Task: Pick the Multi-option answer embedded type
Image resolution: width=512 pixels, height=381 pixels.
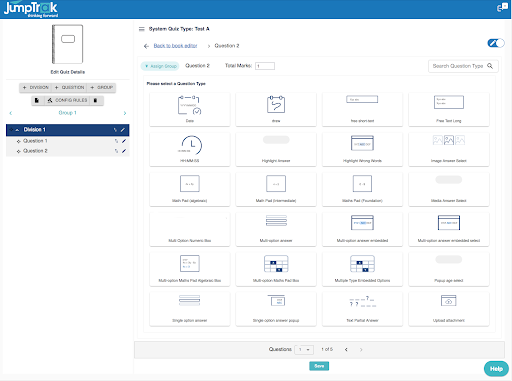Action: tap(362, 229)
